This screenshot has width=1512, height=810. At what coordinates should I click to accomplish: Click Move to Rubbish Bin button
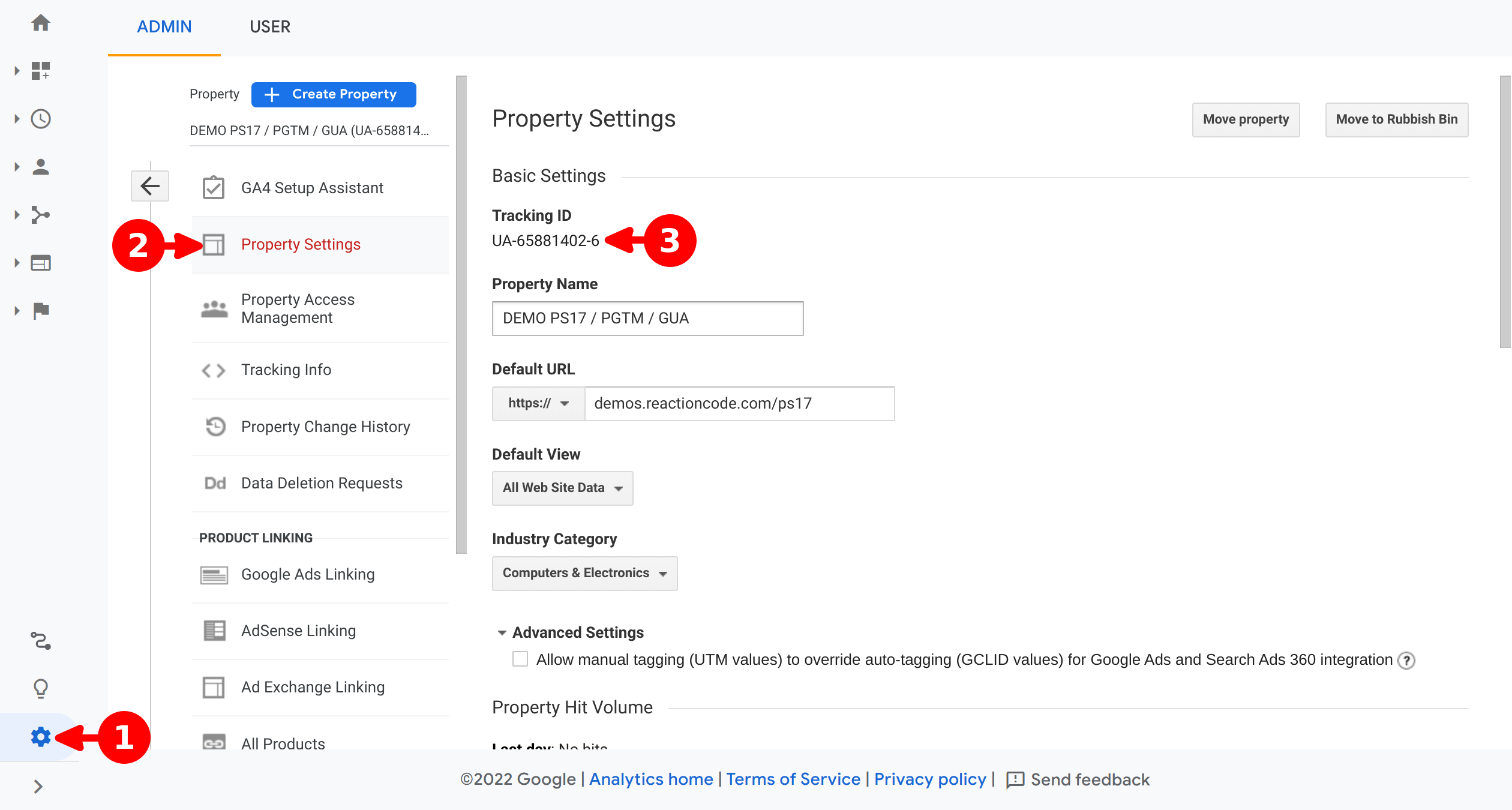[1396, 119]
